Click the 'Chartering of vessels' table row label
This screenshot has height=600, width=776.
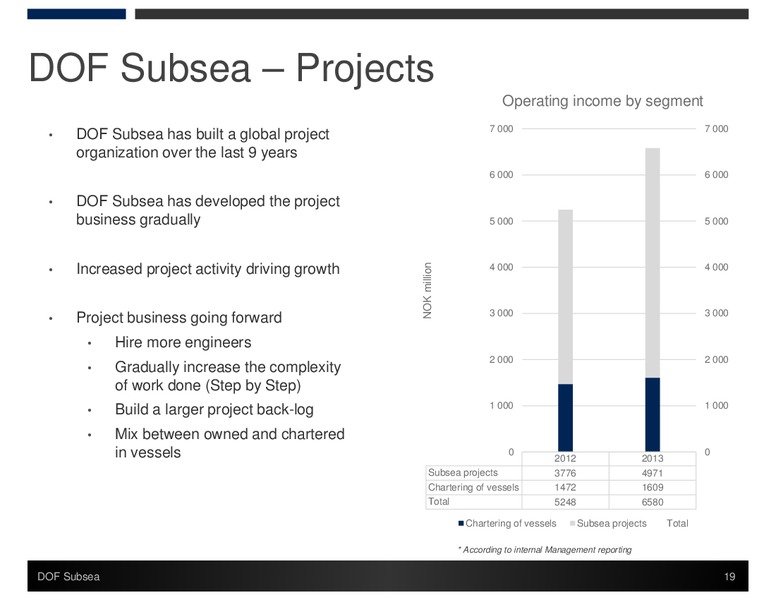pyautogui.click(x=474, y=487)
